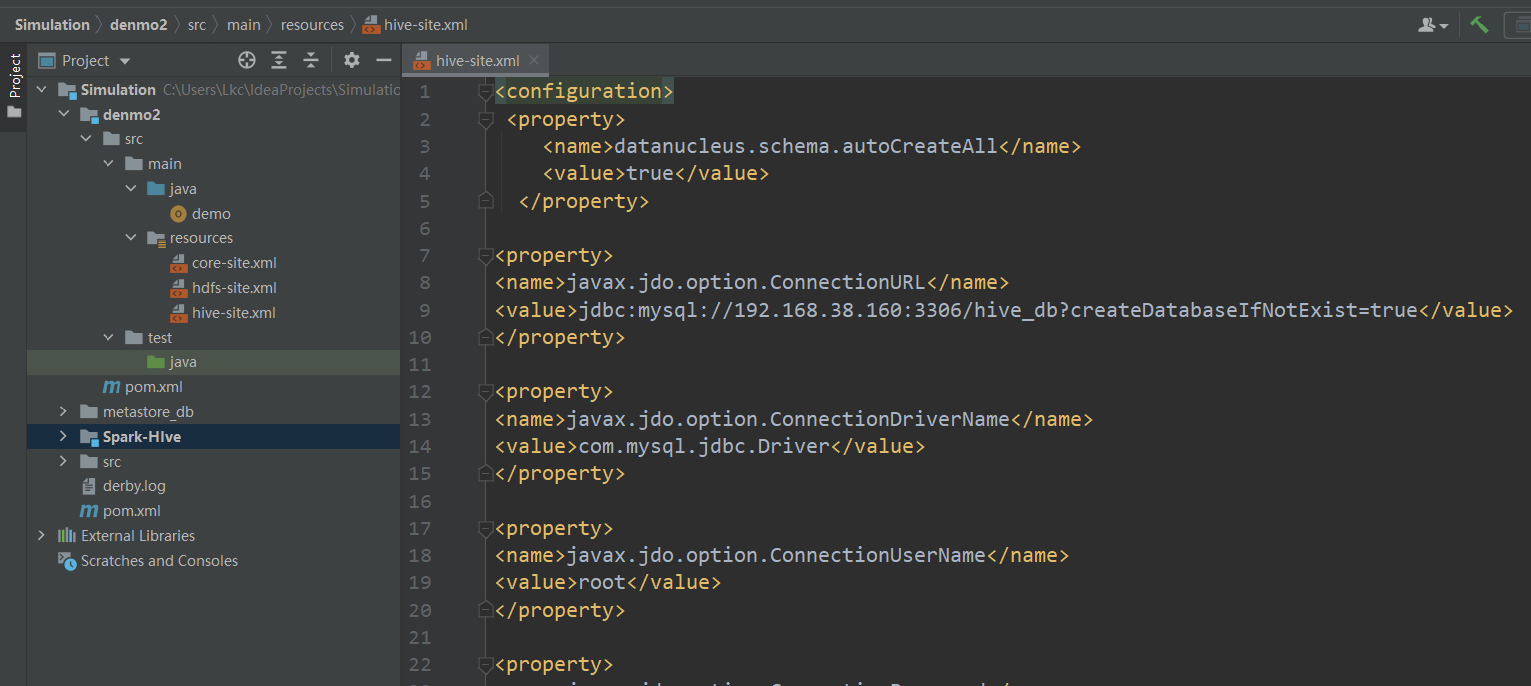This screenshot has width=1531, height=686.
Task: Click the green Build project hammer icon
Action: (x=1480, y=24)
